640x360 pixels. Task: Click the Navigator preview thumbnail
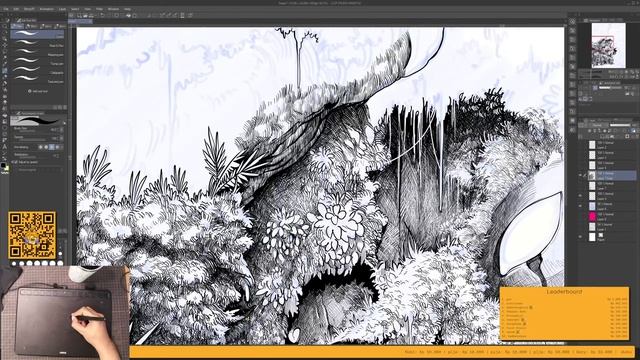click(x=608, y=45)
